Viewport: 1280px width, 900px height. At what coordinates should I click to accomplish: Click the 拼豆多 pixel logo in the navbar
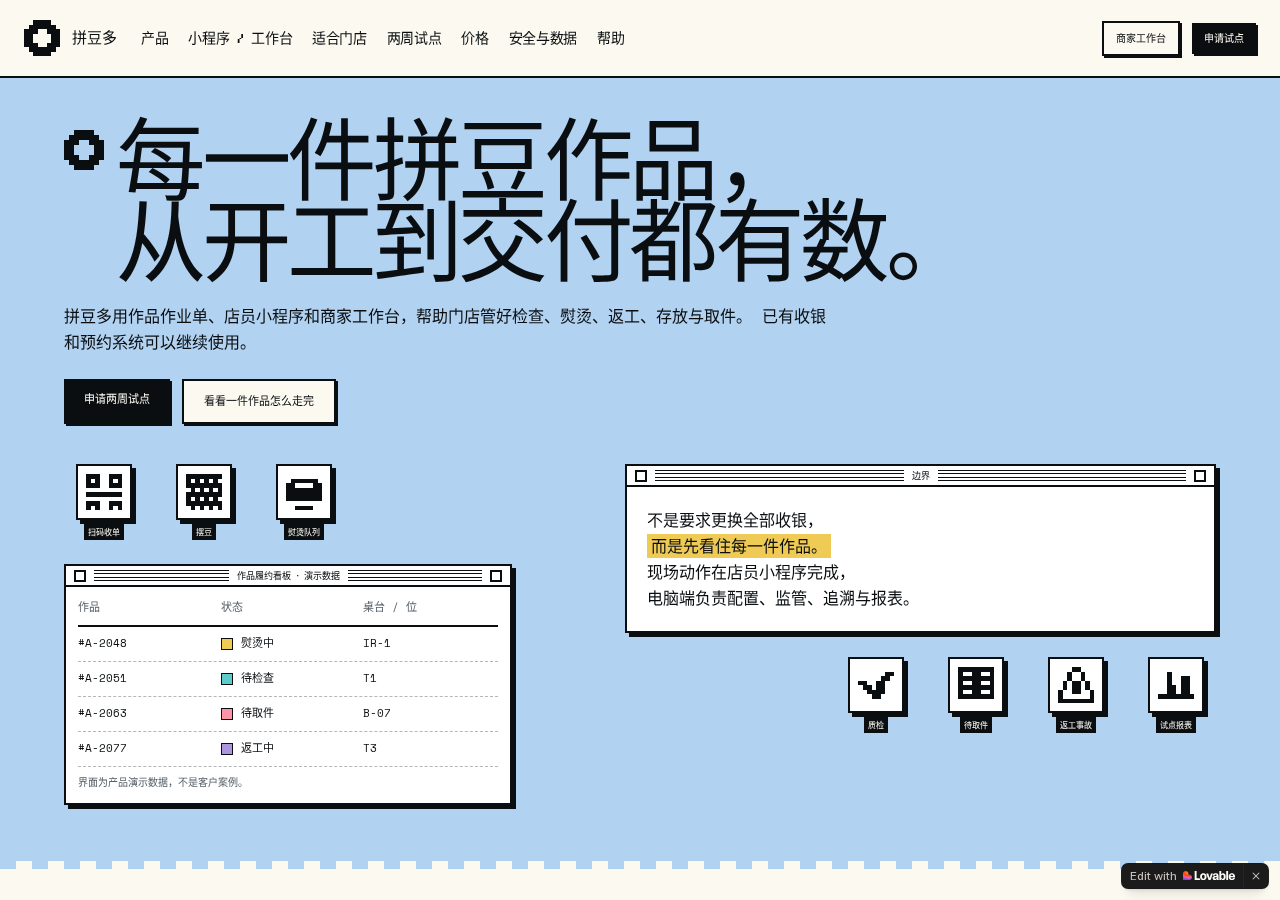pos(42,38)
